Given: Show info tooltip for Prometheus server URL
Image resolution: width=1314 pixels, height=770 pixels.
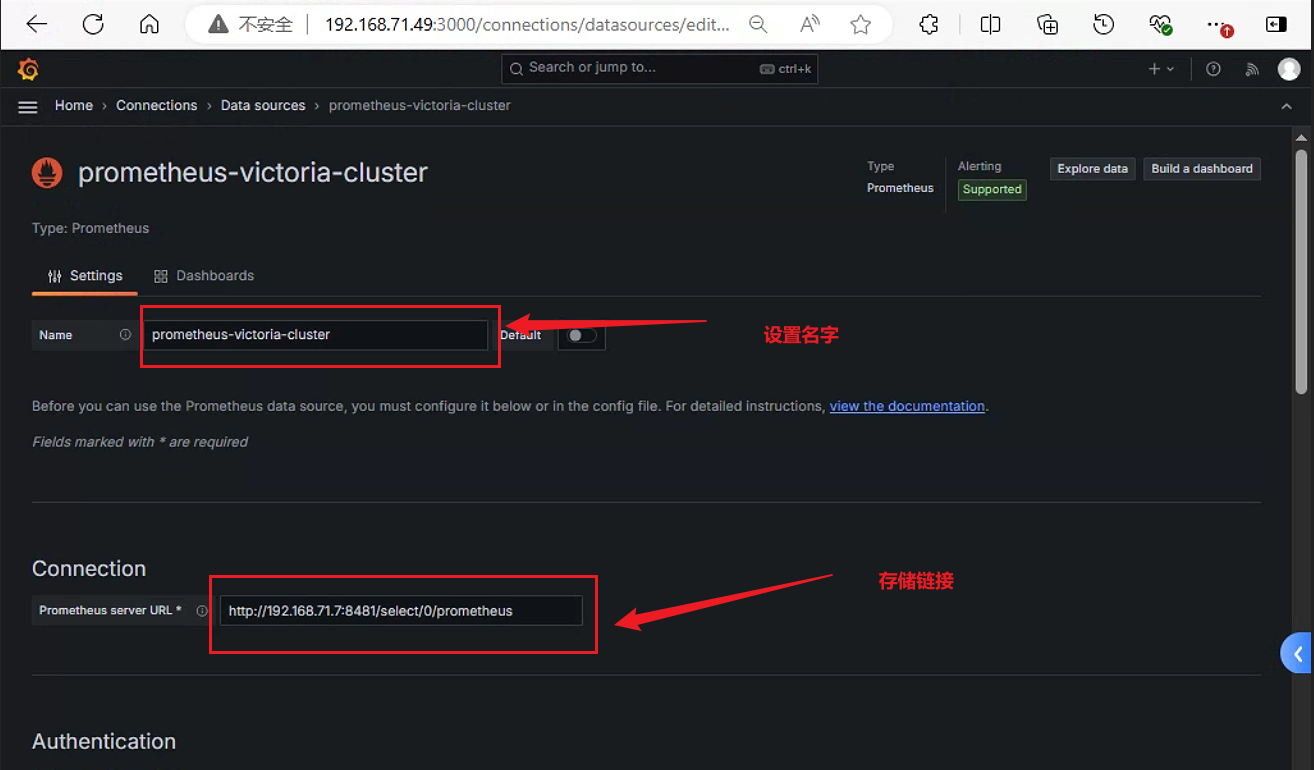Looking at the screenshot, I should coord(202,610).
